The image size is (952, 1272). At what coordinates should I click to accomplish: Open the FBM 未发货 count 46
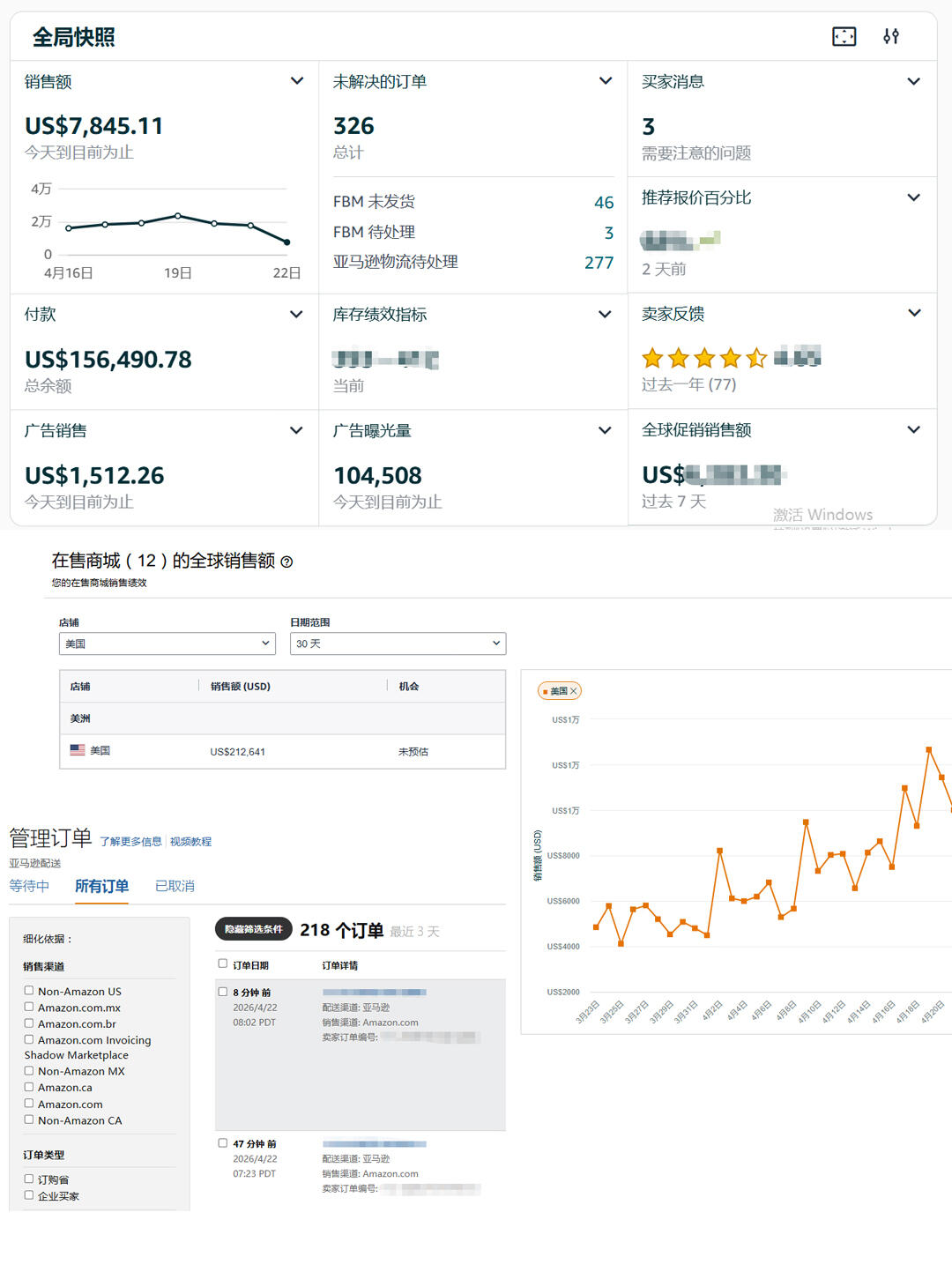[x=604, y=203]
